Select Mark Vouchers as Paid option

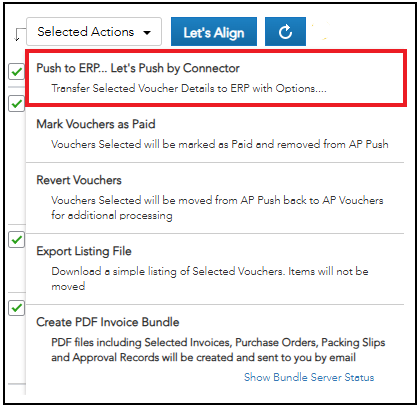(215, 135)
